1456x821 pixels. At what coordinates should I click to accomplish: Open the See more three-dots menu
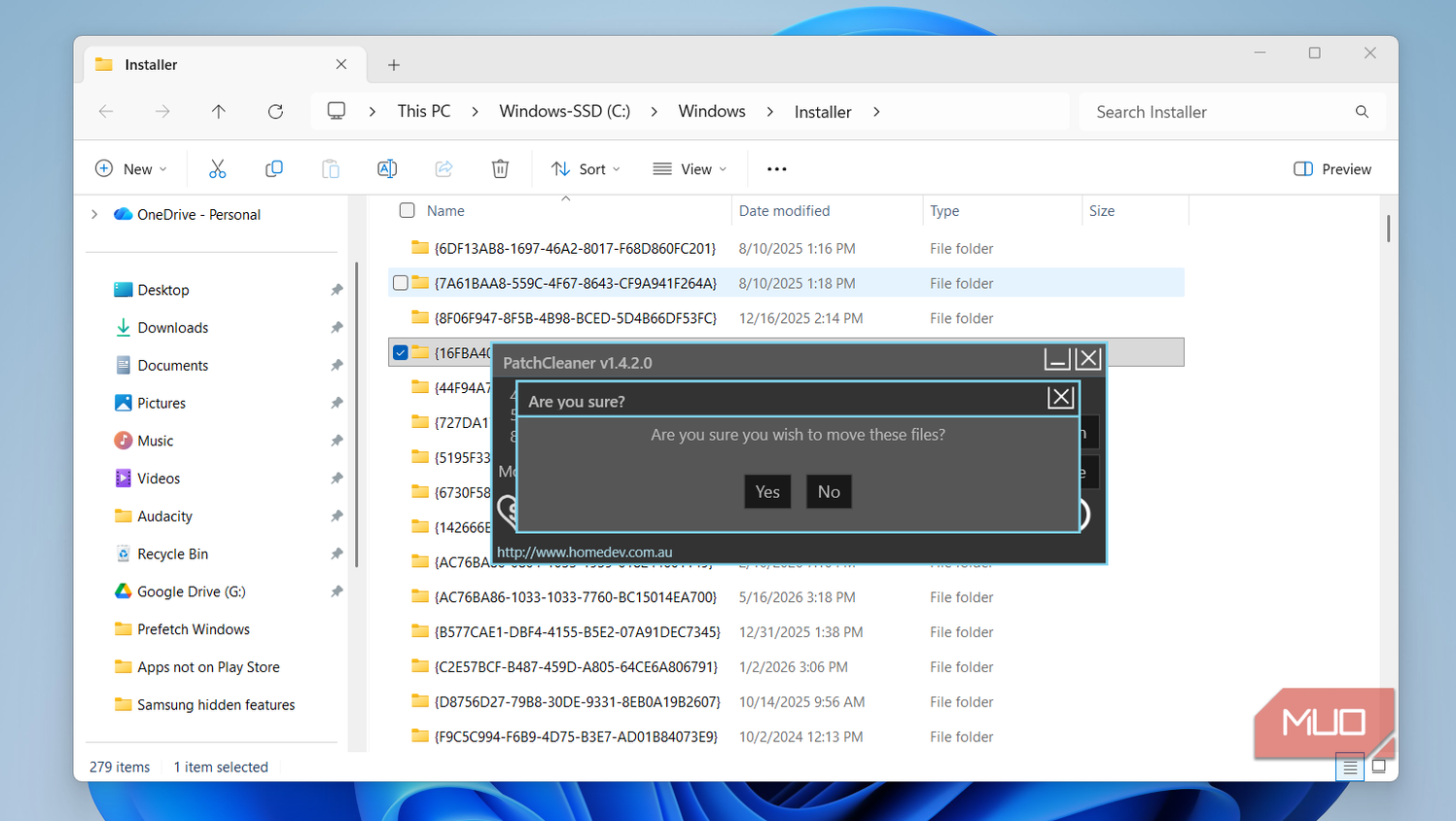point(776,169)
